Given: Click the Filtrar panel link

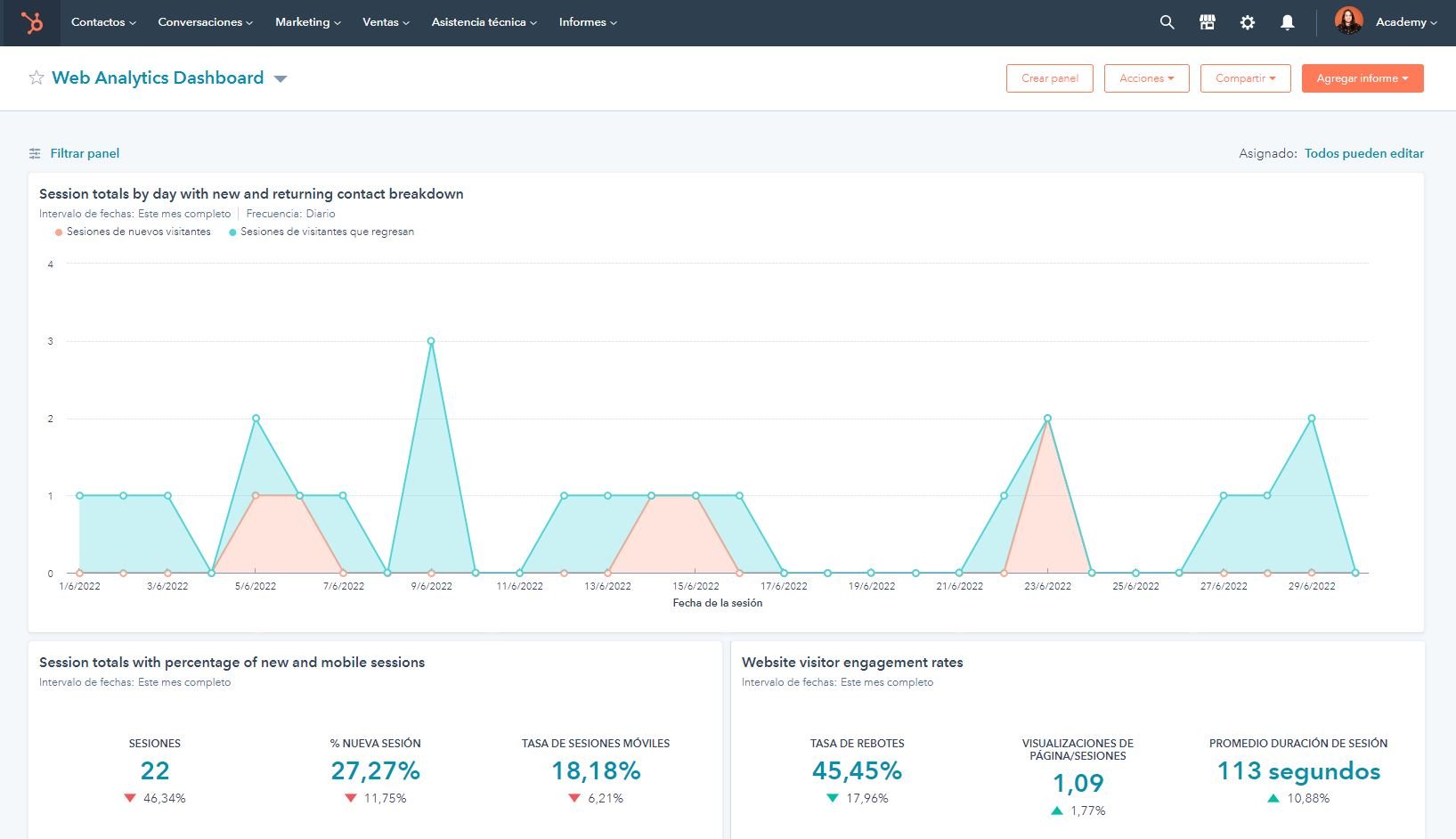Looking at the screenshot, I should (x=85, y=153).
